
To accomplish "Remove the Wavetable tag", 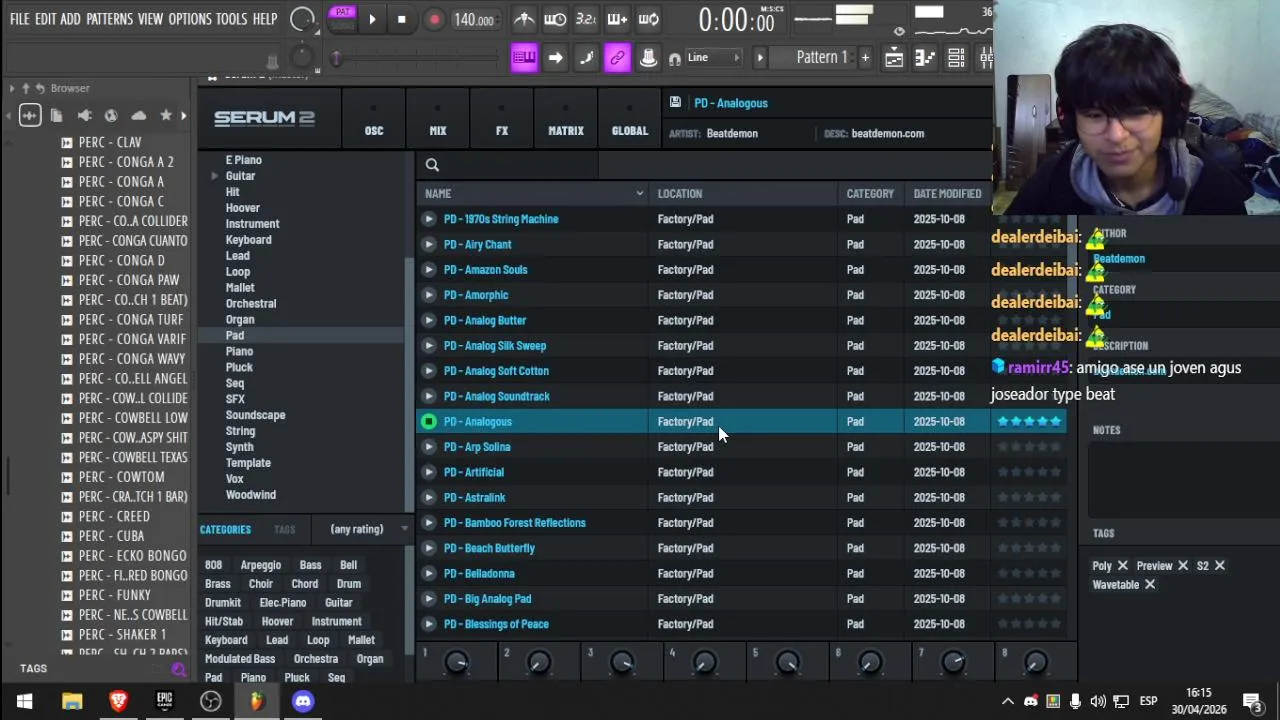I will coord(1150,585).
